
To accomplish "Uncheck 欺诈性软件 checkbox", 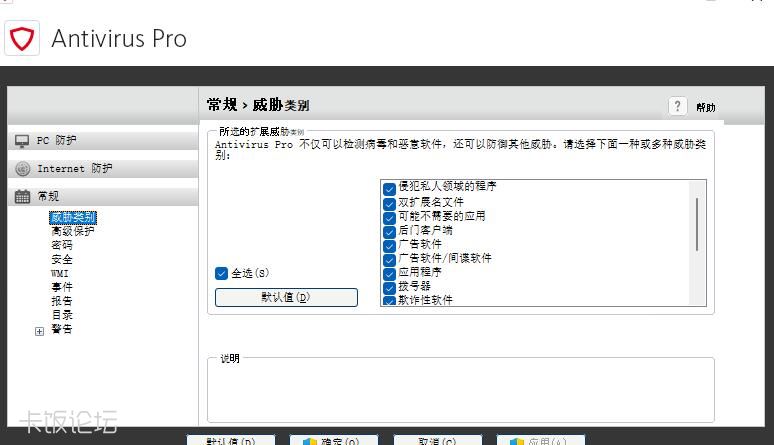I will tap(389, 300).
